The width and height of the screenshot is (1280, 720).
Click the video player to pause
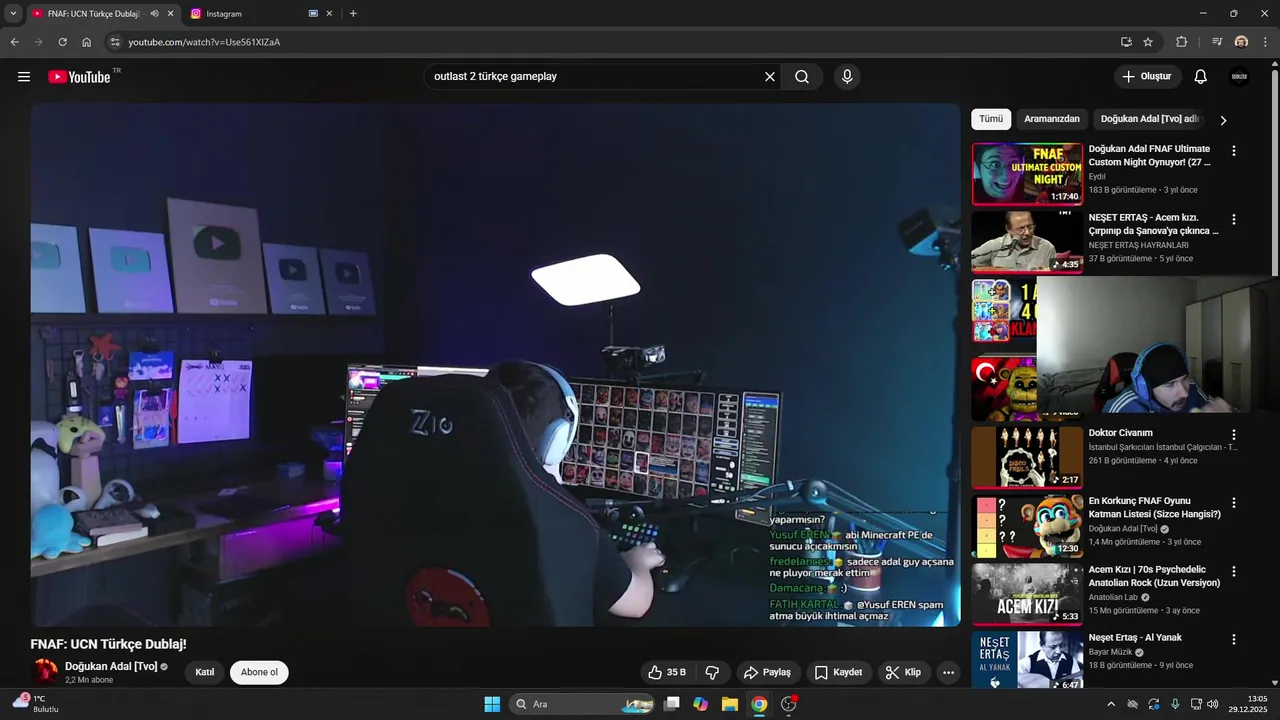point(495,365)
